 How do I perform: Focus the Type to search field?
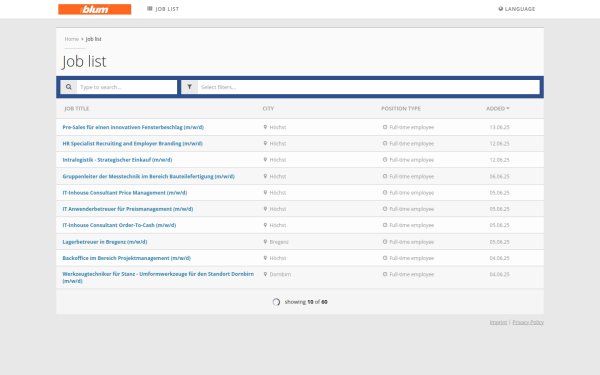[127, 87]
